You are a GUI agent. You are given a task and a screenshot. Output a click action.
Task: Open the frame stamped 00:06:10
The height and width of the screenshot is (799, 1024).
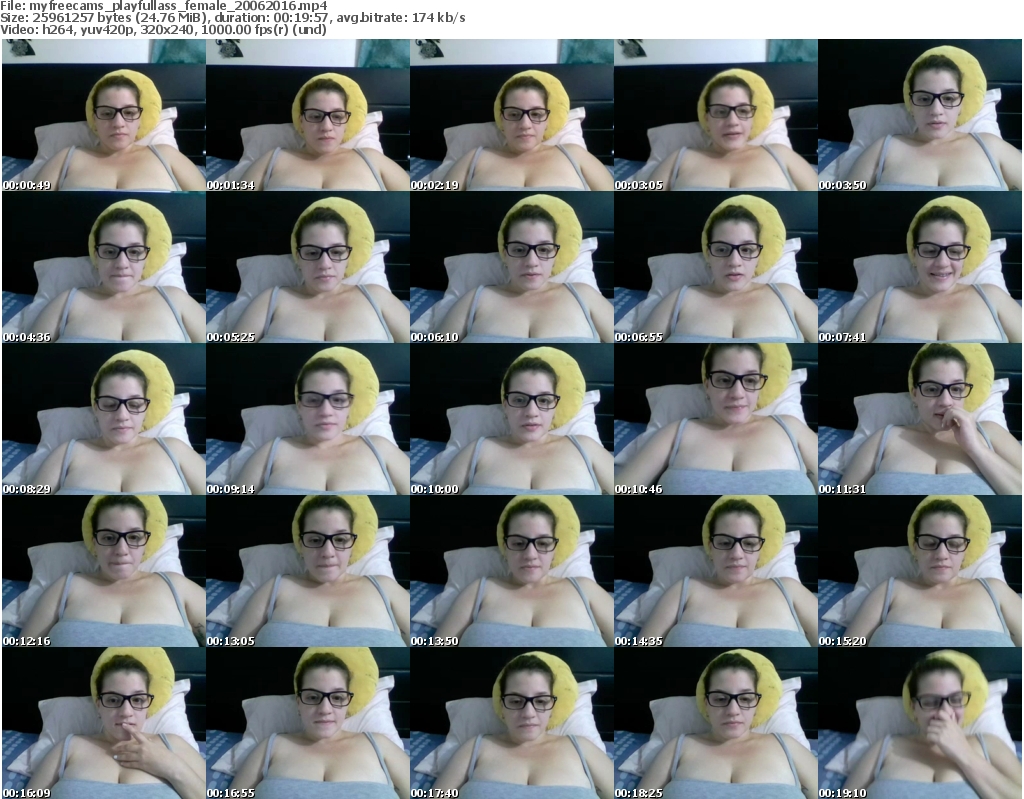(x=511, y=267)
